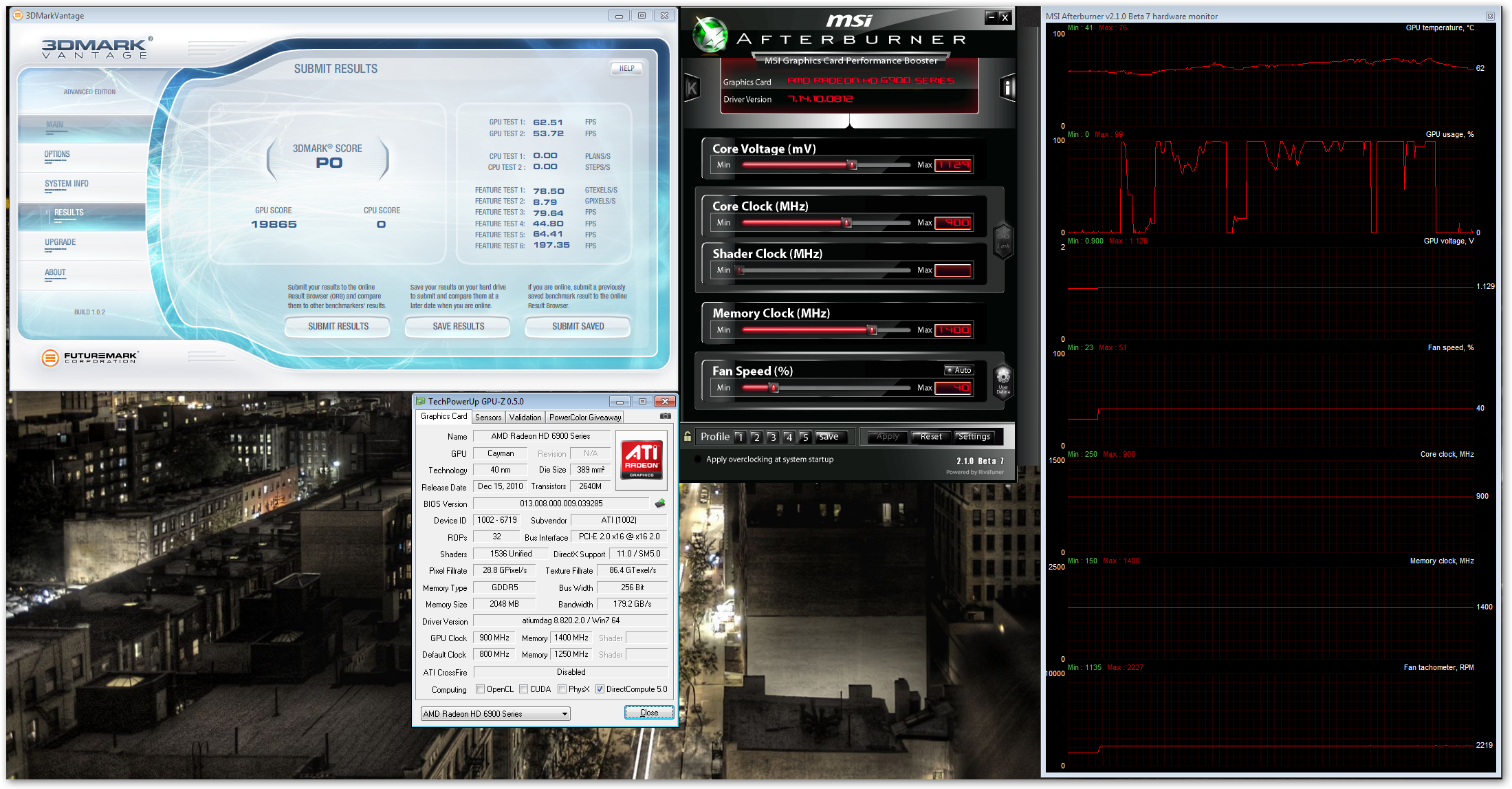This screenshot has height=789, width=1512.
Task: Click the GPU temperature graph in hardware monitor
Action: (x=1271, y=78)
